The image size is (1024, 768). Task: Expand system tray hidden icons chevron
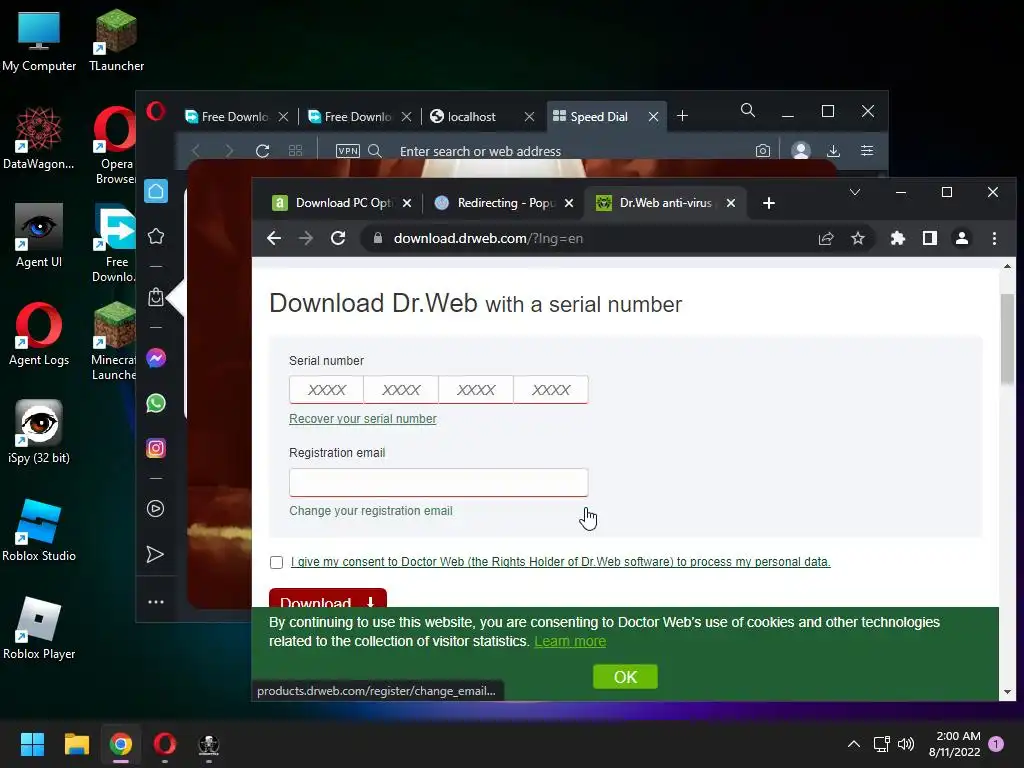click(854, 744)
